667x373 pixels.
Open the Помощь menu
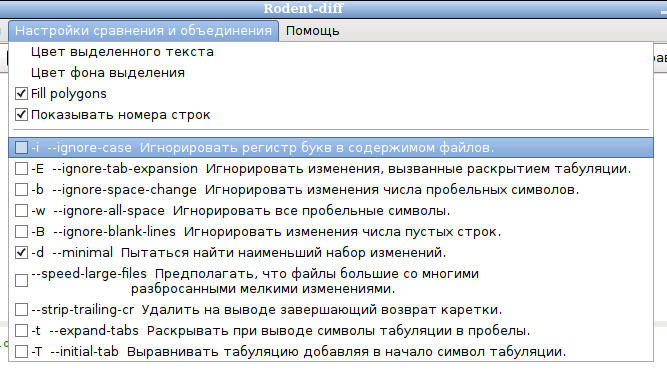point(312,31)
